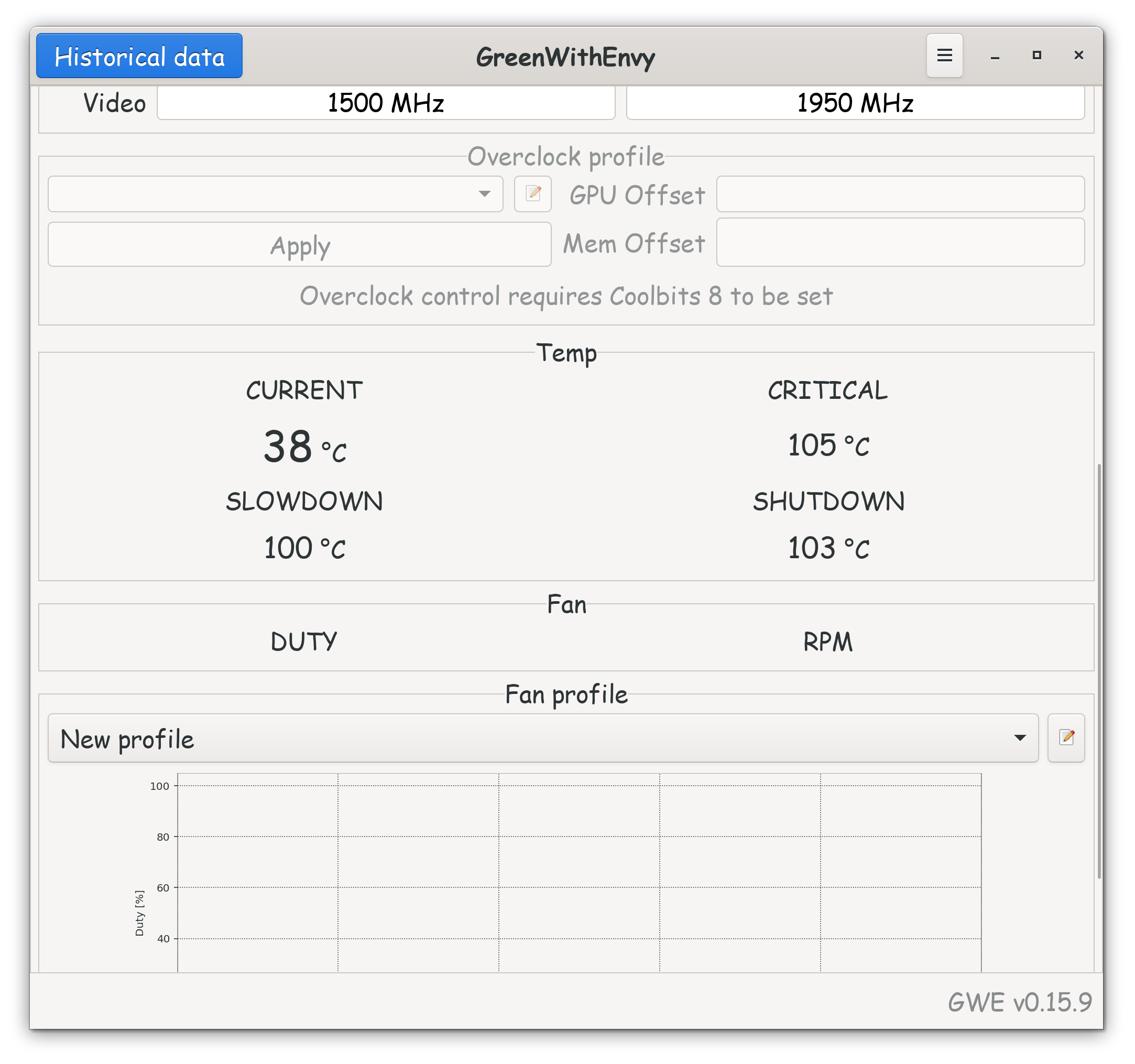Image resolution: width=1135 pixels, height=1064 pixels.
Task: Open the New profile fan dropdown
Action: (542, 738)
